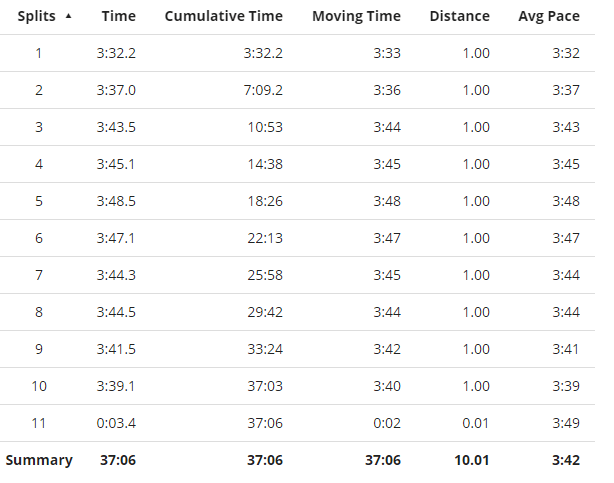
Task: Sort table by the Distance header
Action: pyautogui.click(x=459, y=16)
